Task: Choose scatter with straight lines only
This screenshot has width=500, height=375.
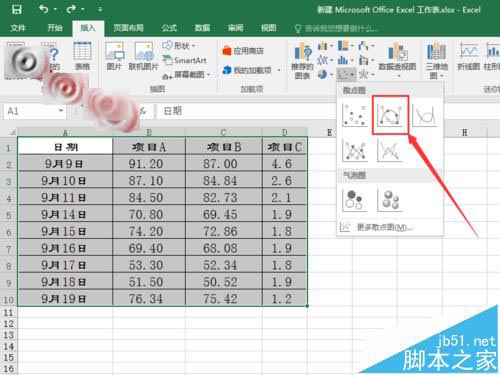Action: tap(390, 150)
